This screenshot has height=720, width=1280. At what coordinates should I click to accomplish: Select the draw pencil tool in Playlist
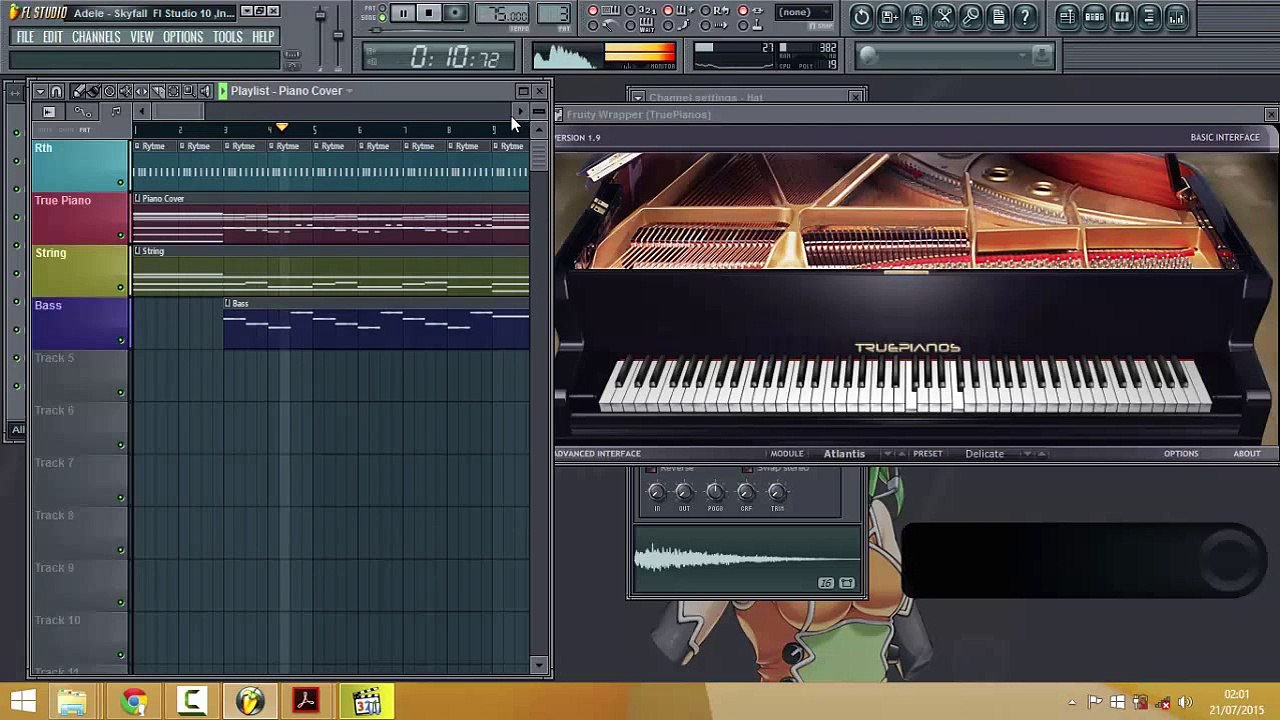(78, 91)
